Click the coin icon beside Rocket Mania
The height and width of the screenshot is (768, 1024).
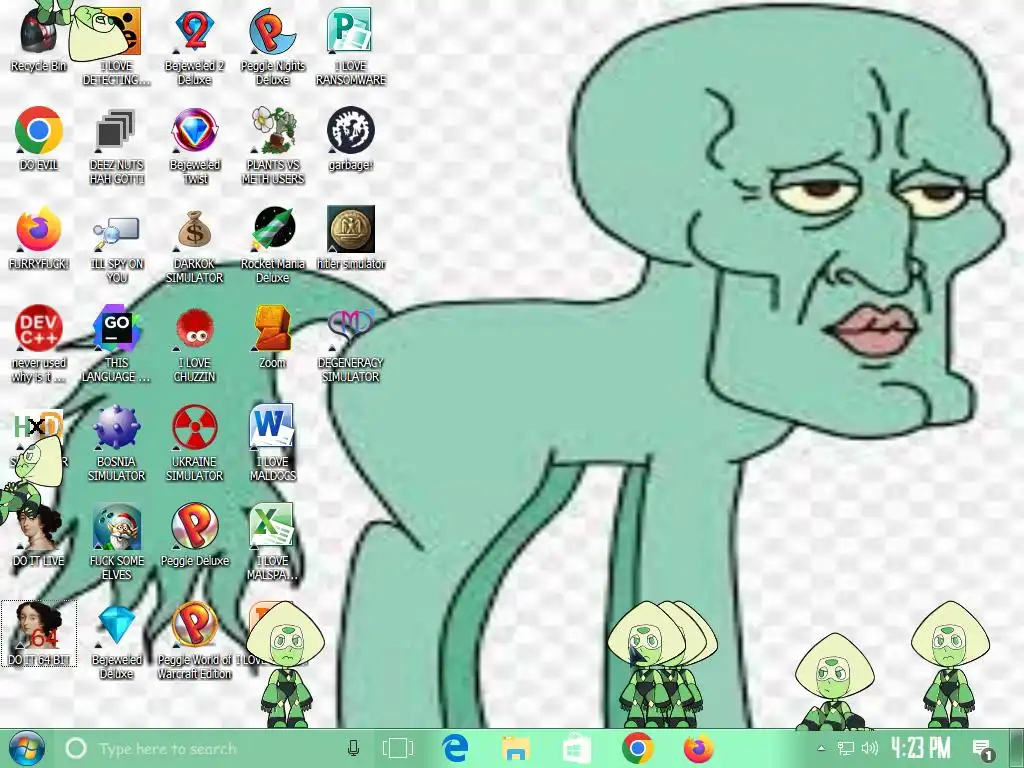350,238
